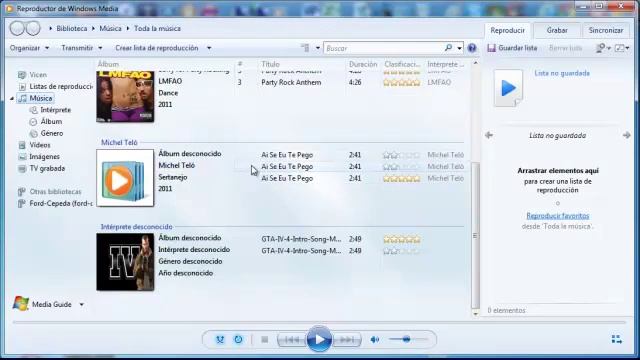Toggle repeat playback

coord(238,339)
